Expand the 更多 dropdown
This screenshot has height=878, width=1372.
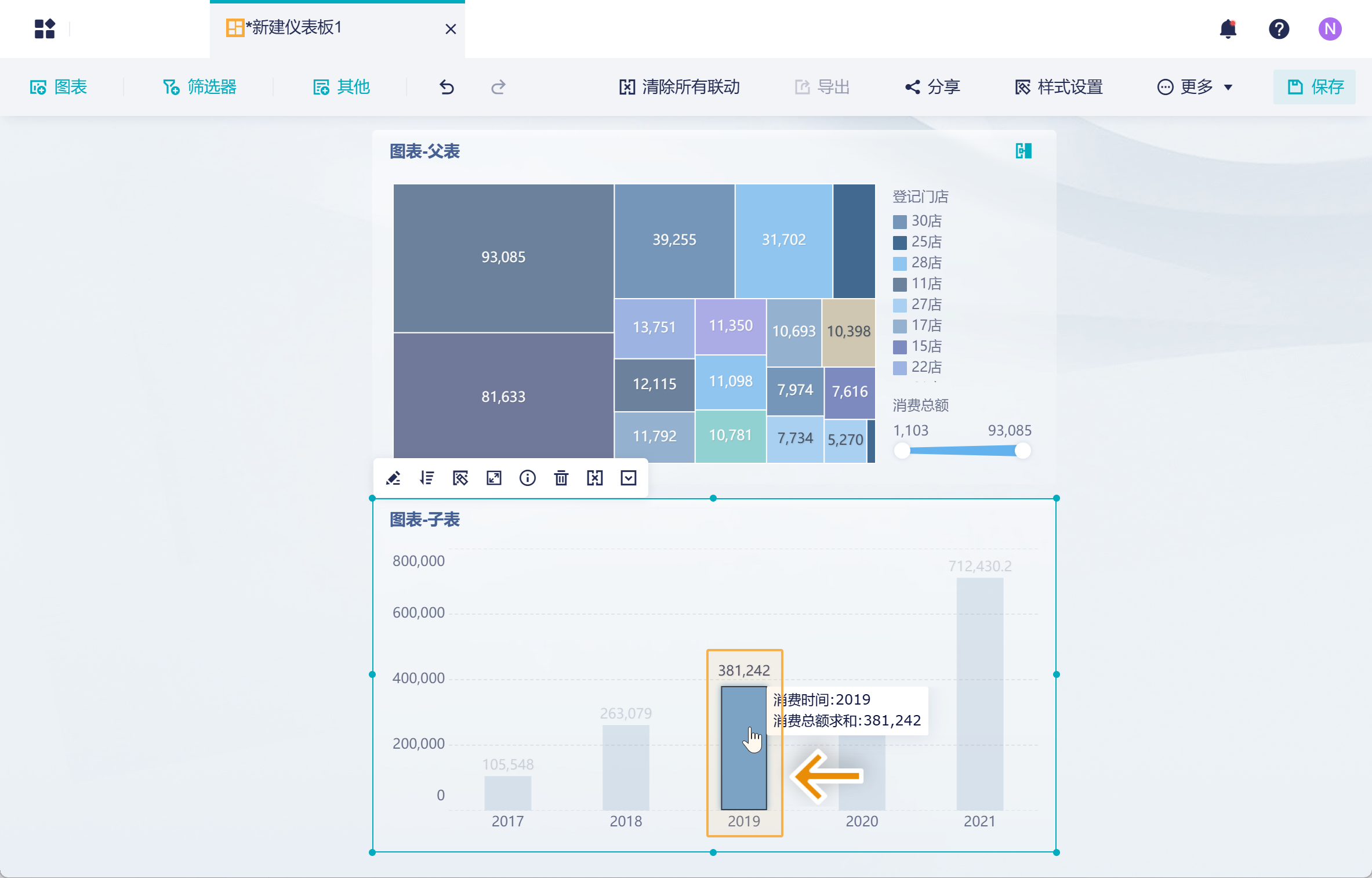pyautogui.click(x=1195, y=87)
